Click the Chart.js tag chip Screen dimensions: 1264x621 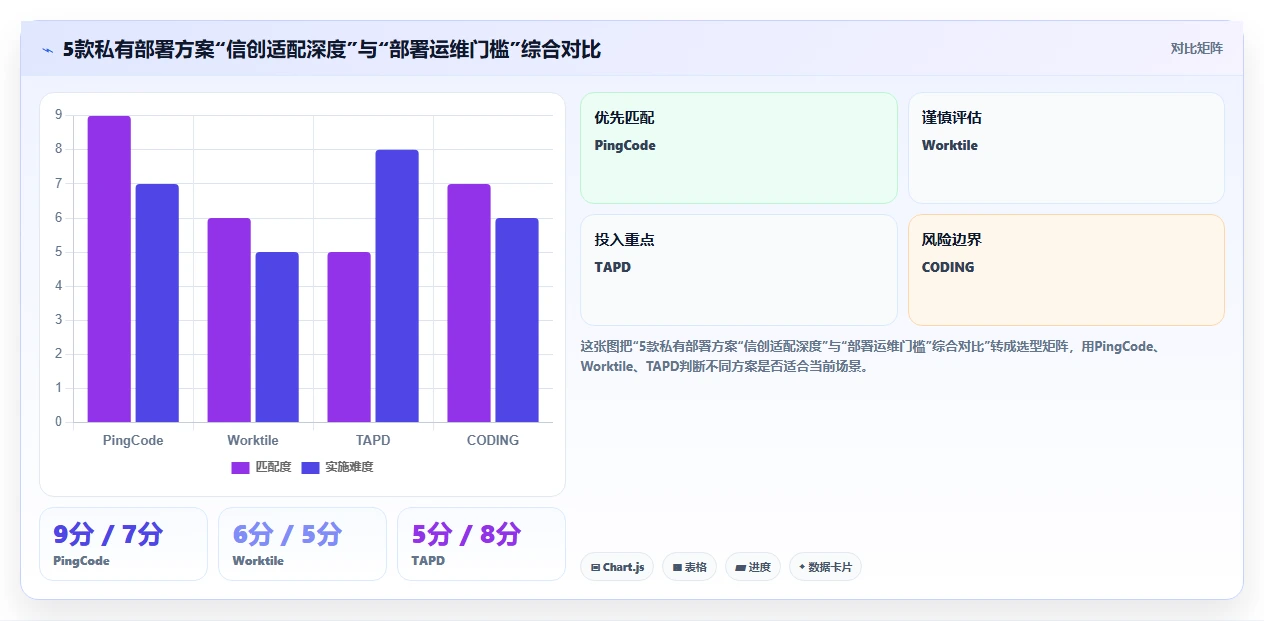617,567
